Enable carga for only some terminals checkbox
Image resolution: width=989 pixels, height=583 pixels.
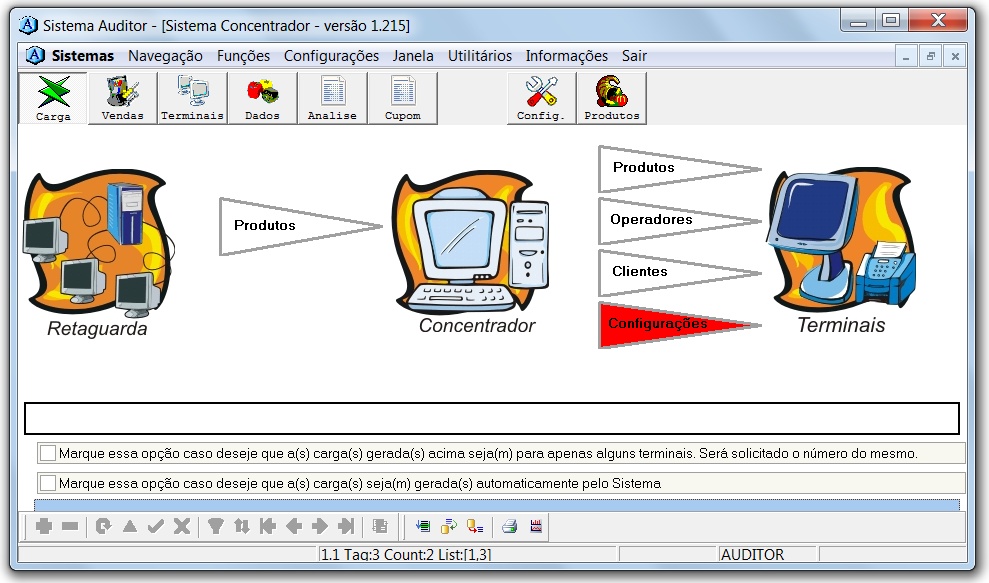[x=48, y=453]
